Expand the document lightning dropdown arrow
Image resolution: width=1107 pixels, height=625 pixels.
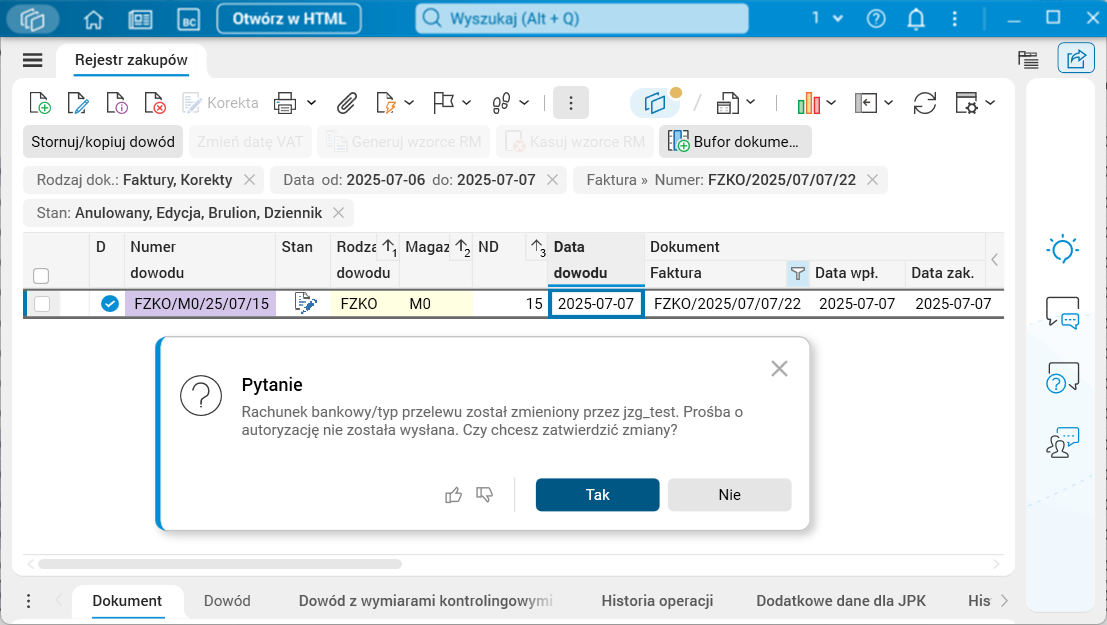point(409,103)
